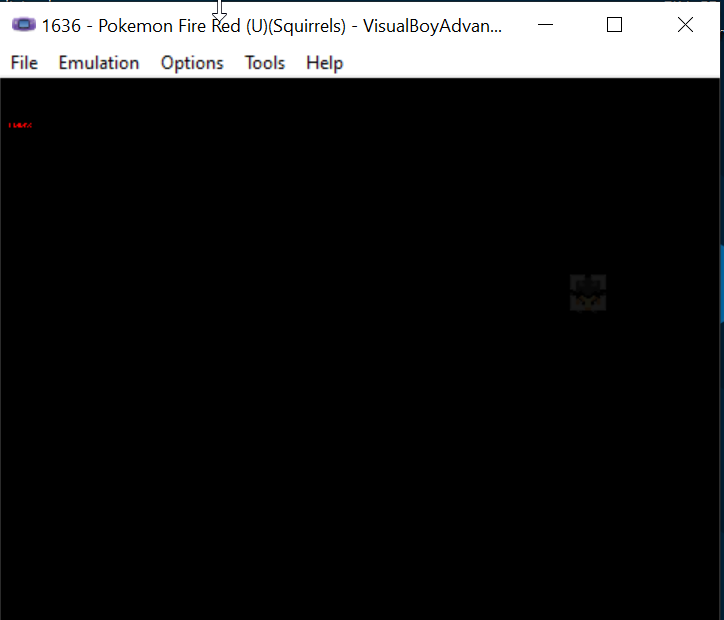Click title bar gap before the minimize button
Screen dimensions: 724x620
514,26
